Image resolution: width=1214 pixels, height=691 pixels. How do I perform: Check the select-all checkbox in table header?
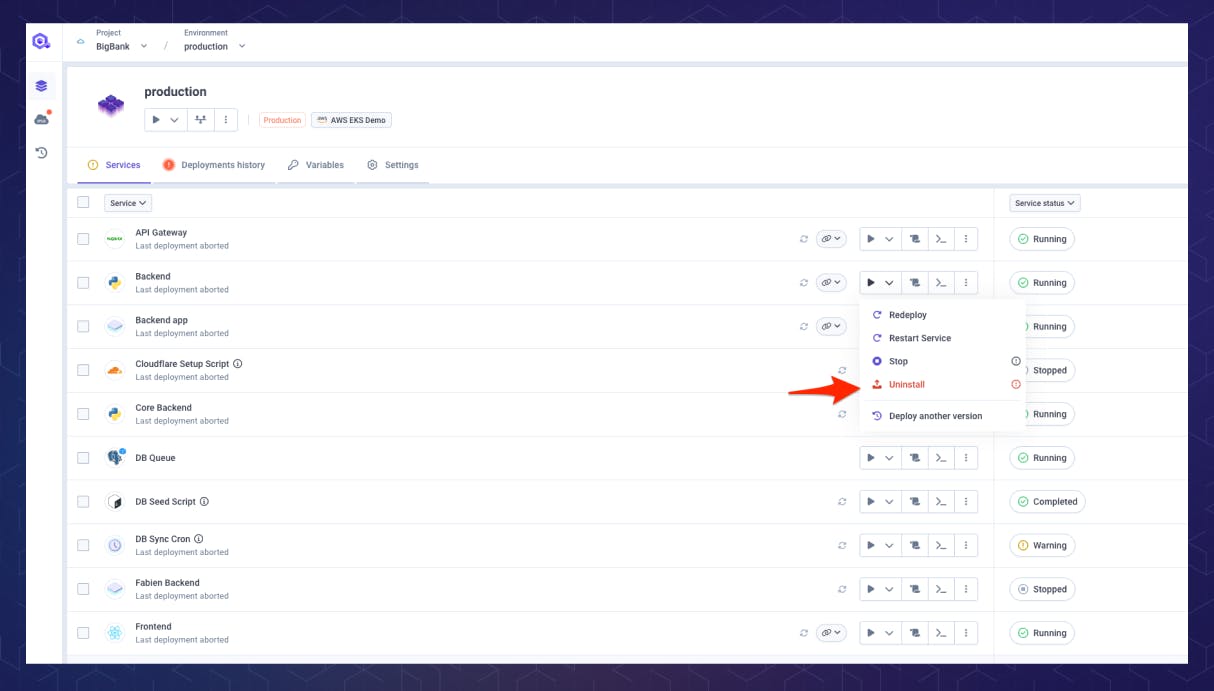83,202
